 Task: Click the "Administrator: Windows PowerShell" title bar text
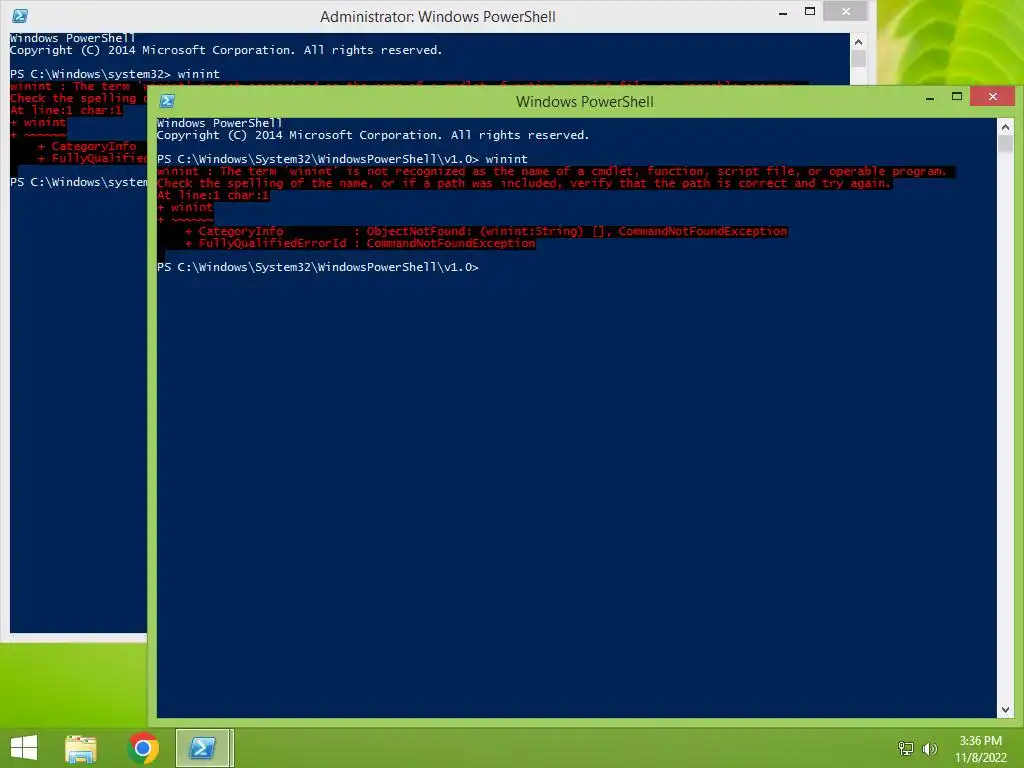(x=438, y=17)
